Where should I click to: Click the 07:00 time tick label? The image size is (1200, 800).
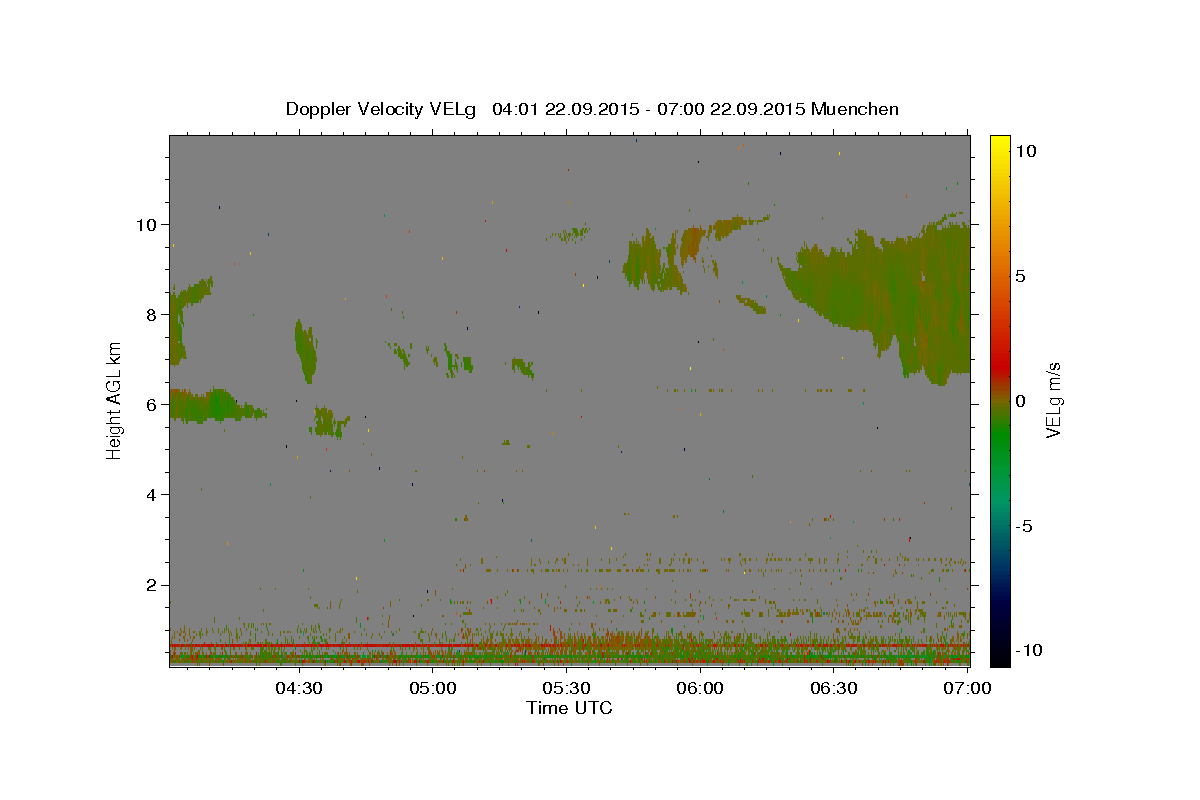pyautogui.click(x=967, y=688)
